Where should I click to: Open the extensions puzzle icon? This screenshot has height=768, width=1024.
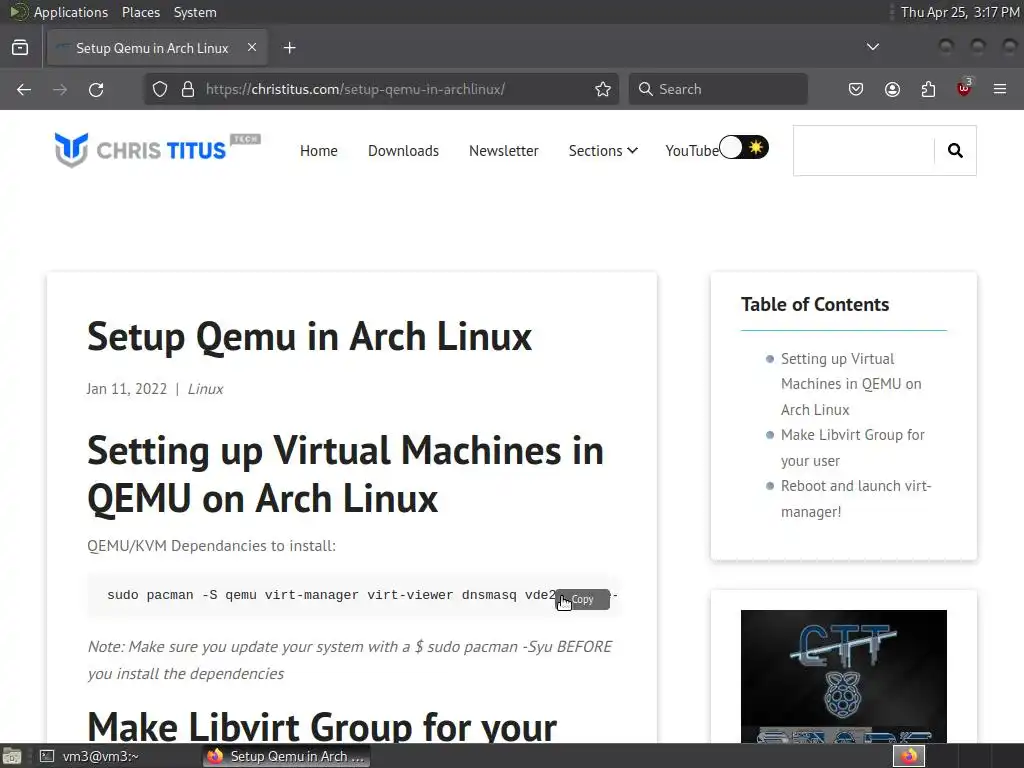point(928,89)
